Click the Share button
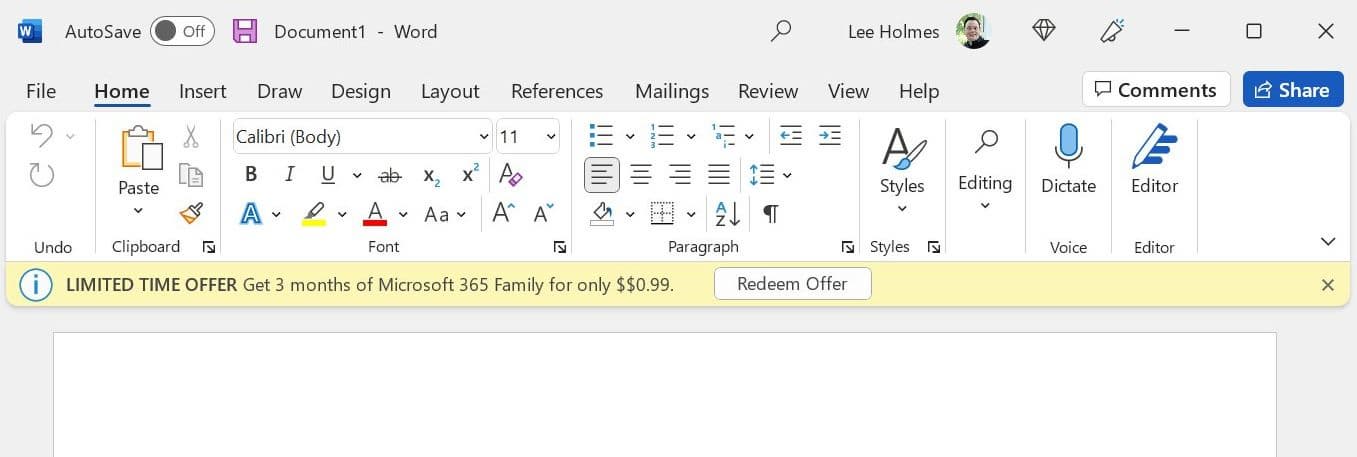 coord(1292,90)
